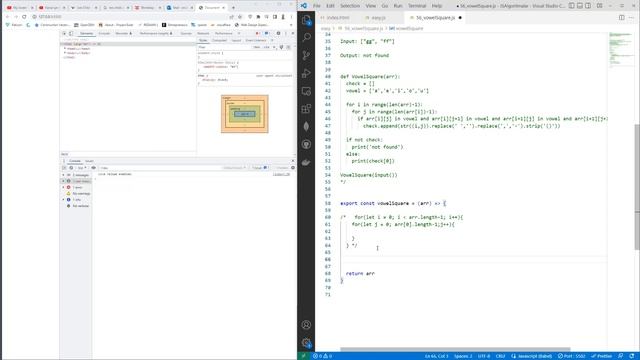Switch to the DevTools Sources tab
This screenshot has width=640, height=360.
(186, 33)
